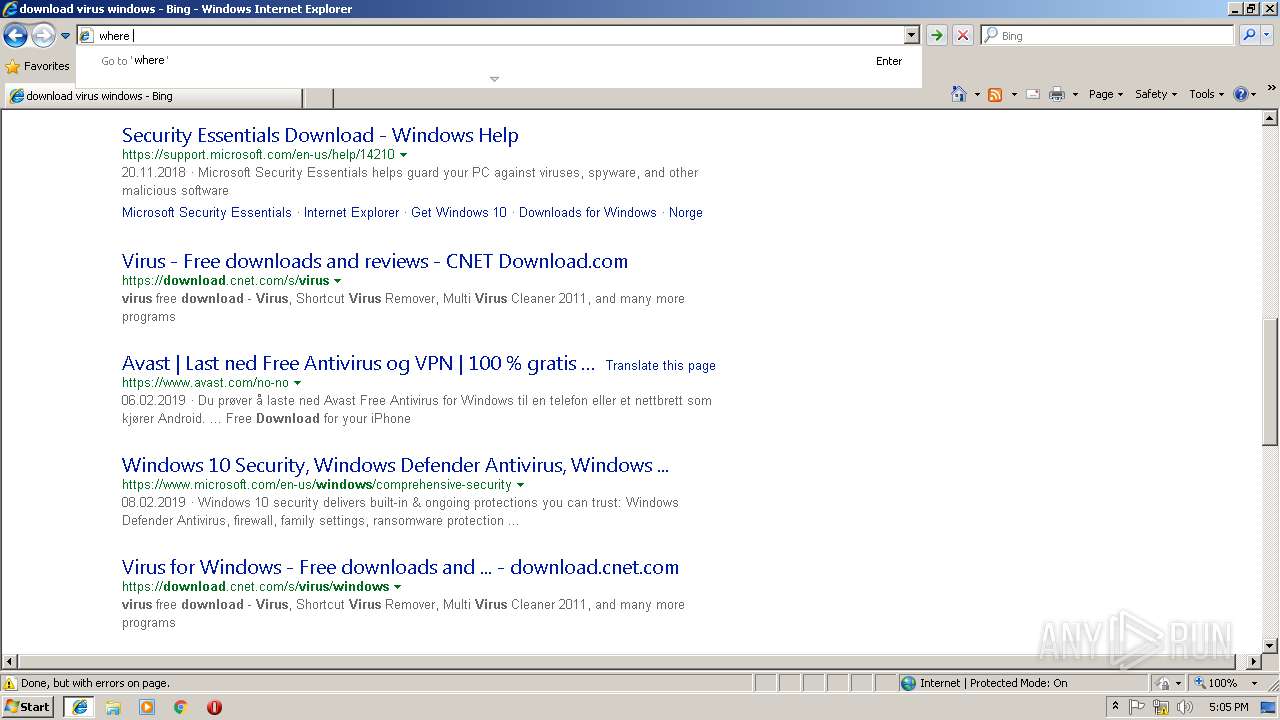Open the Page menu

[1105, 94]
